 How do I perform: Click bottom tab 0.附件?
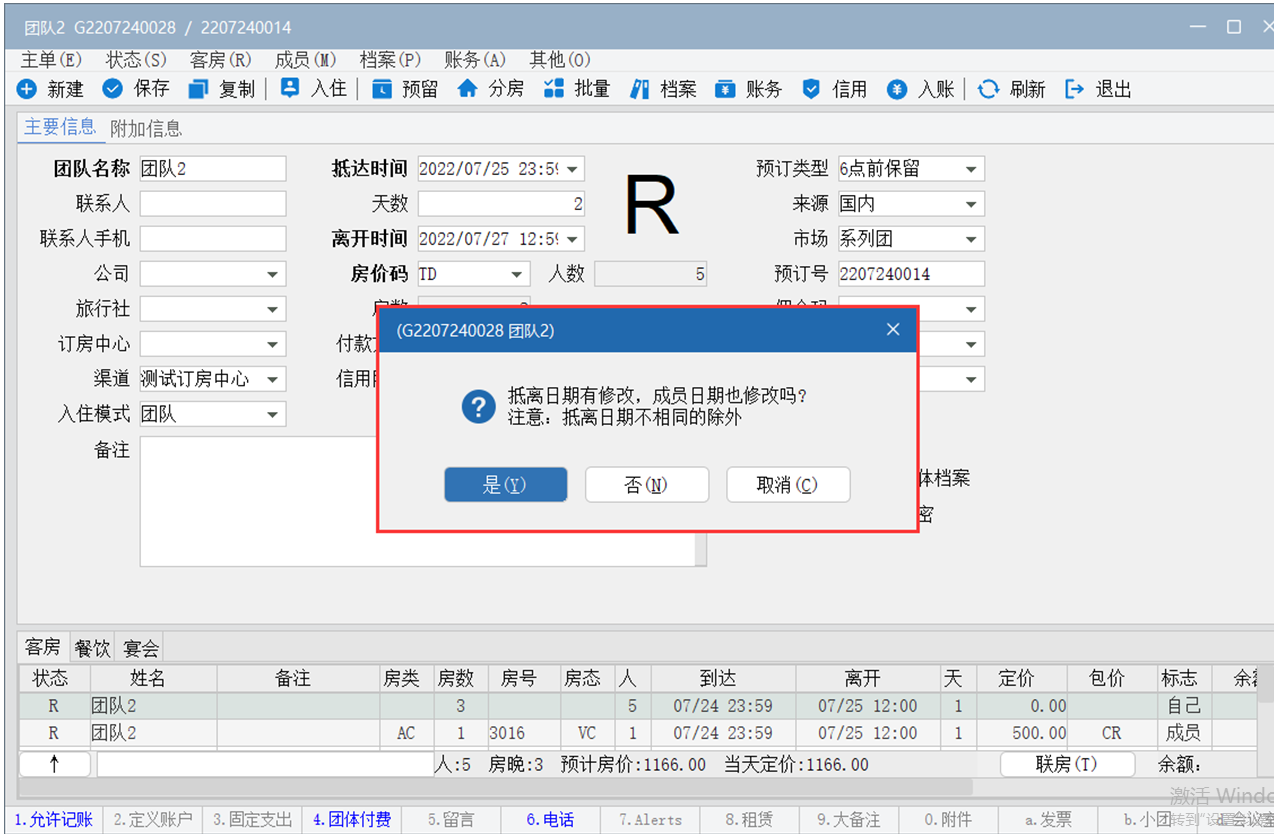click(948, 820)
